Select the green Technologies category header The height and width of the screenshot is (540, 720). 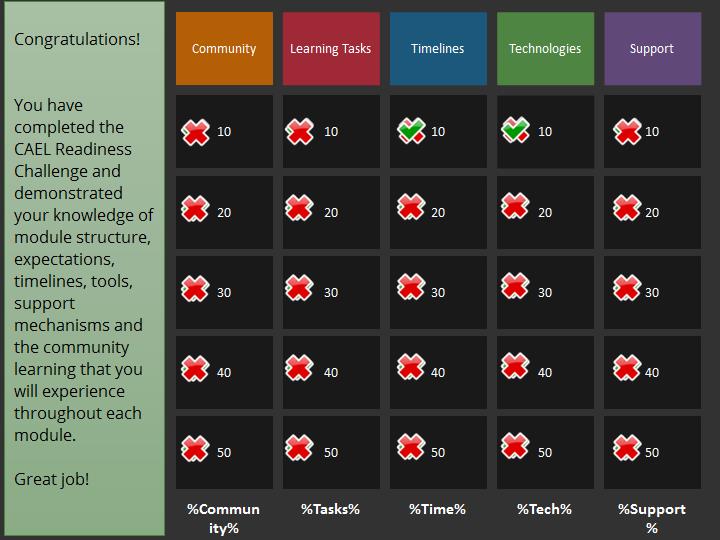pyautogui.click(x=545, y=49)
